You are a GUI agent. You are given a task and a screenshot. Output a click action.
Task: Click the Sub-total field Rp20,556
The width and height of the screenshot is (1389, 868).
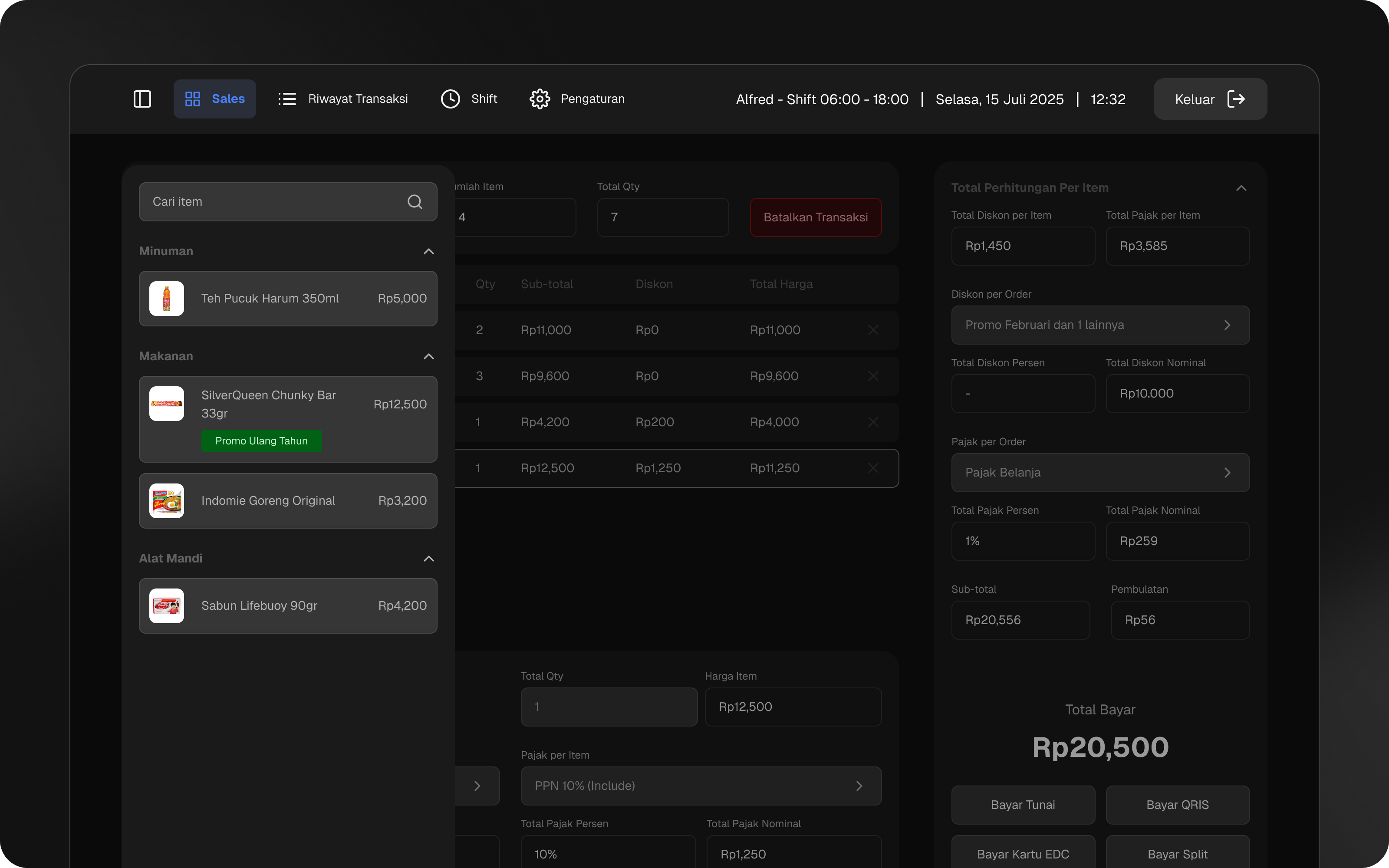click(x=1020, y=620)
